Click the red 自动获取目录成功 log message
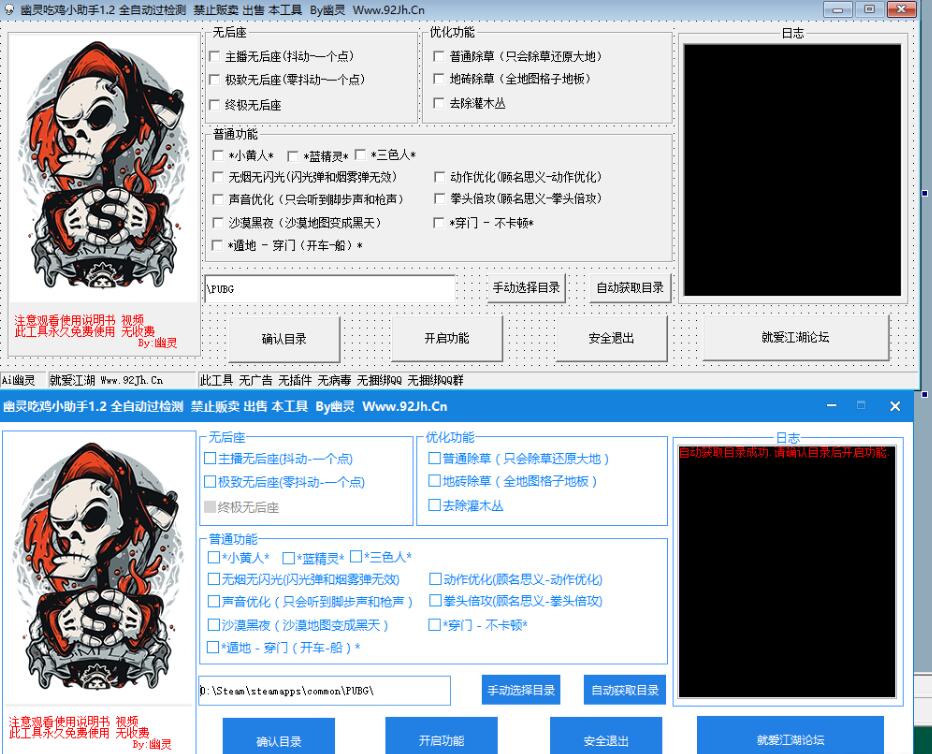The image size is (932, 754). (783, 453)
